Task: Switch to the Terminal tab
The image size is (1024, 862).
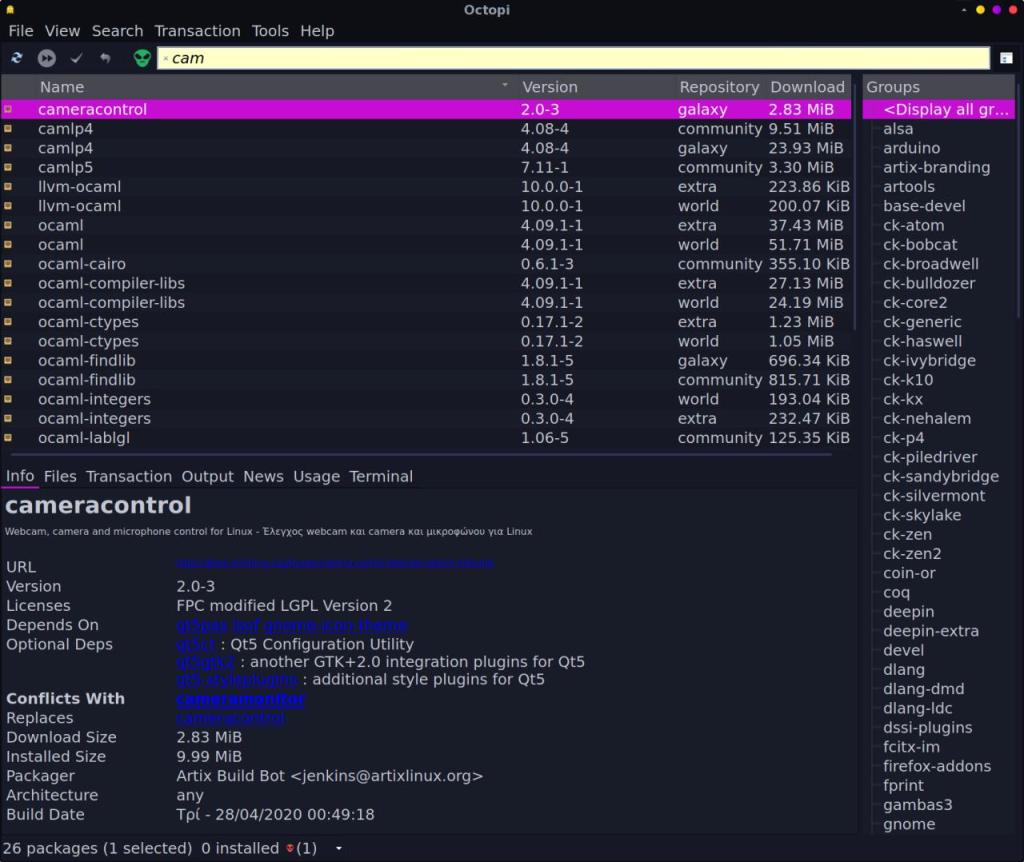Action: (x=381, y=476)
